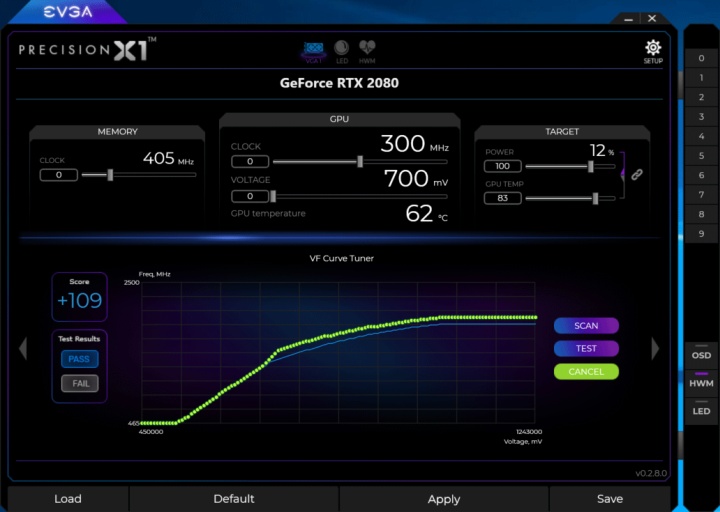This screenshot has width=720, height=512.
Task: Toggle the HWM sidebar switch
Action: coord(701,381)
